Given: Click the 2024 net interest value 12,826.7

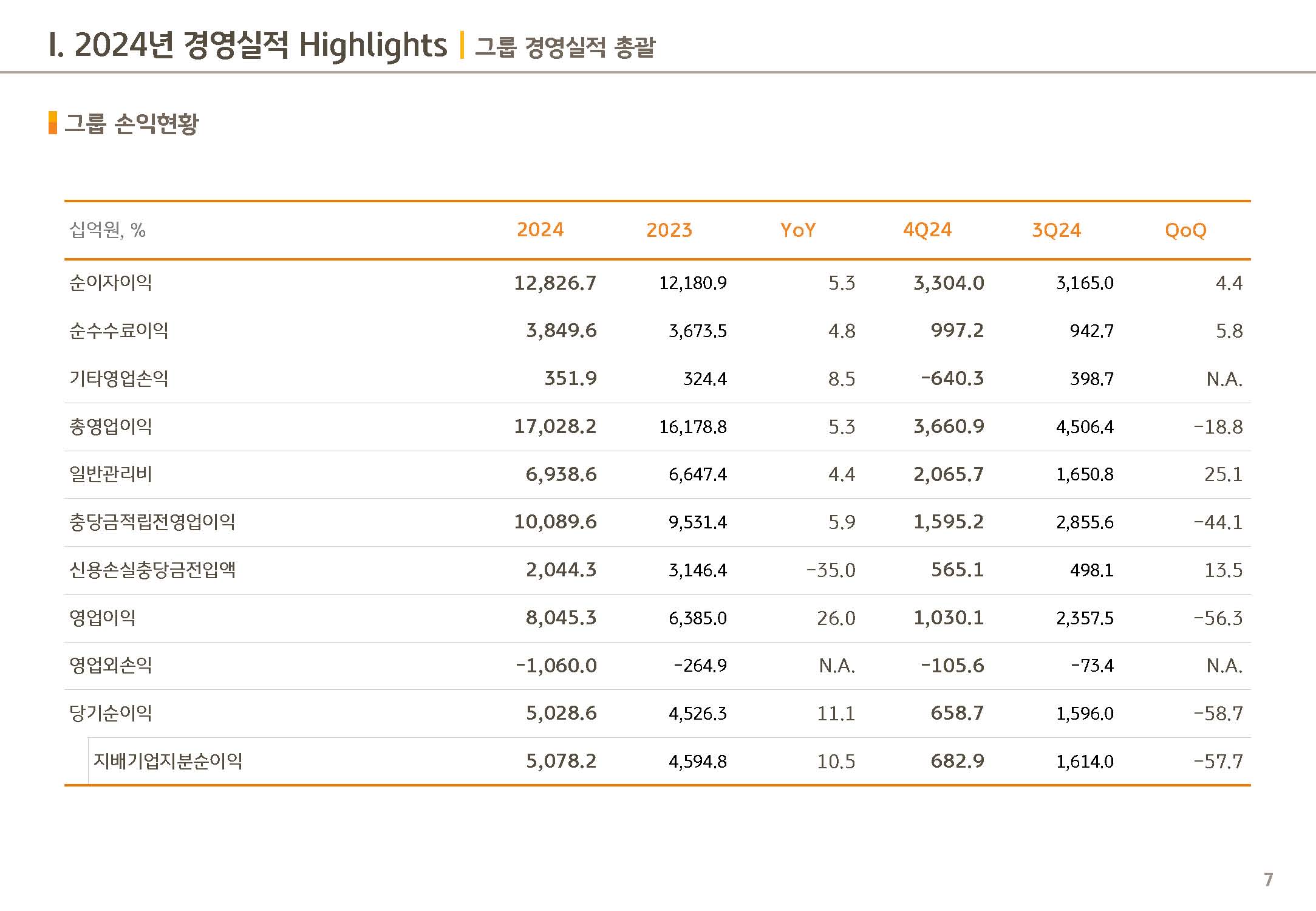Looking at the screenshot, I should 555,283.
